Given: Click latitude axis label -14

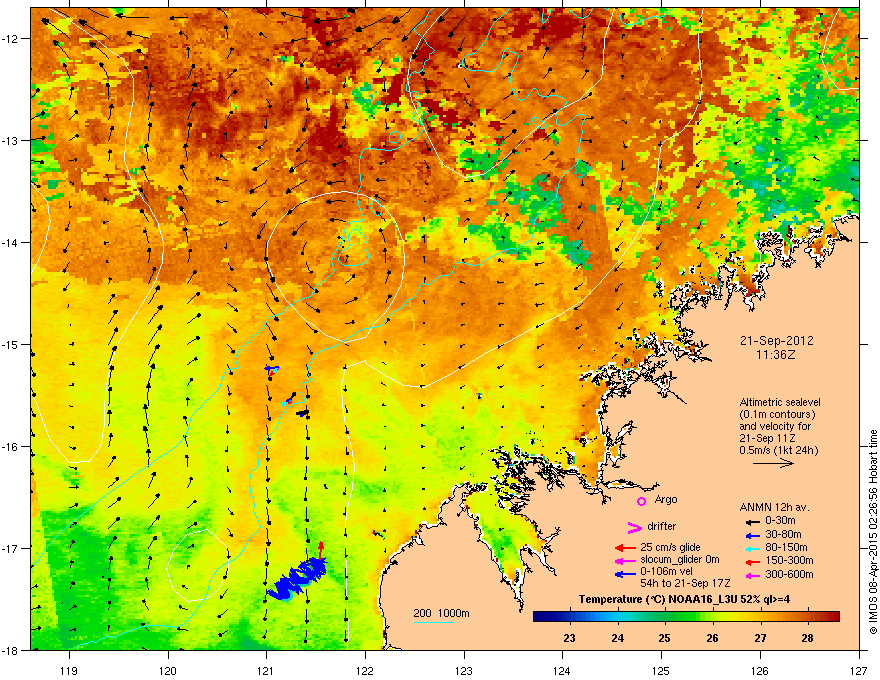Looking at the screenshot, I should click(x=11, y=243).
